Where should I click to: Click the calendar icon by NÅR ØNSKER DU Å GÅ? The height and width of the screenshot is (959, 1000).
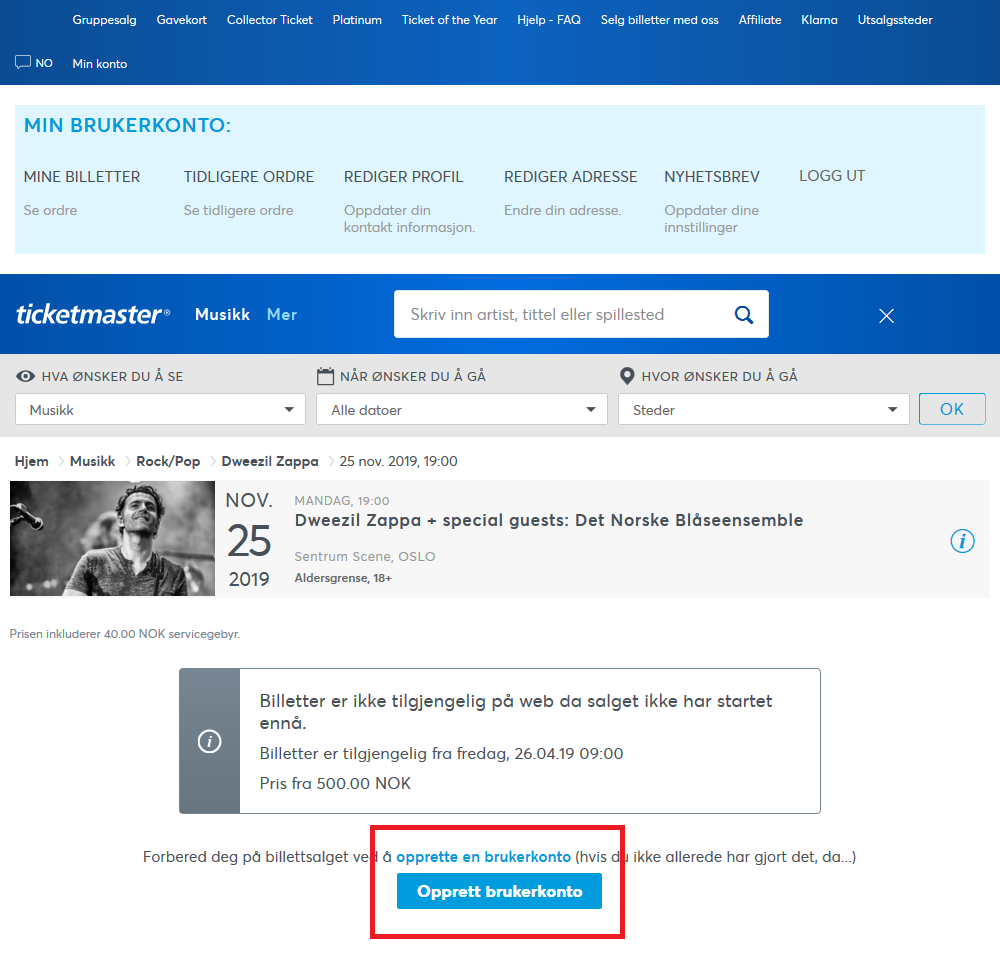click(325, 376)
